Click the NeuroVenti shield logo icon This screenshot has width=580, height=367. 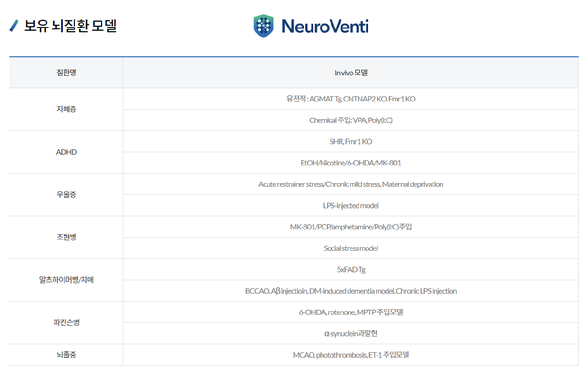click(x=263, y=26)
